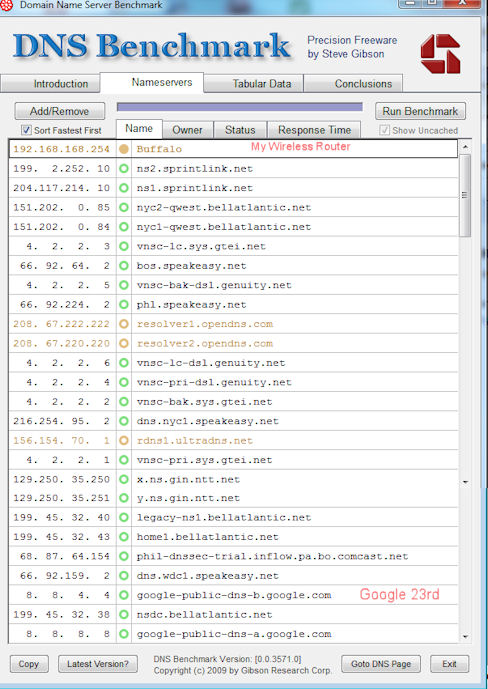Click status circle for nyc2-qwest.bellatlantic.net

tap(124, 207)
